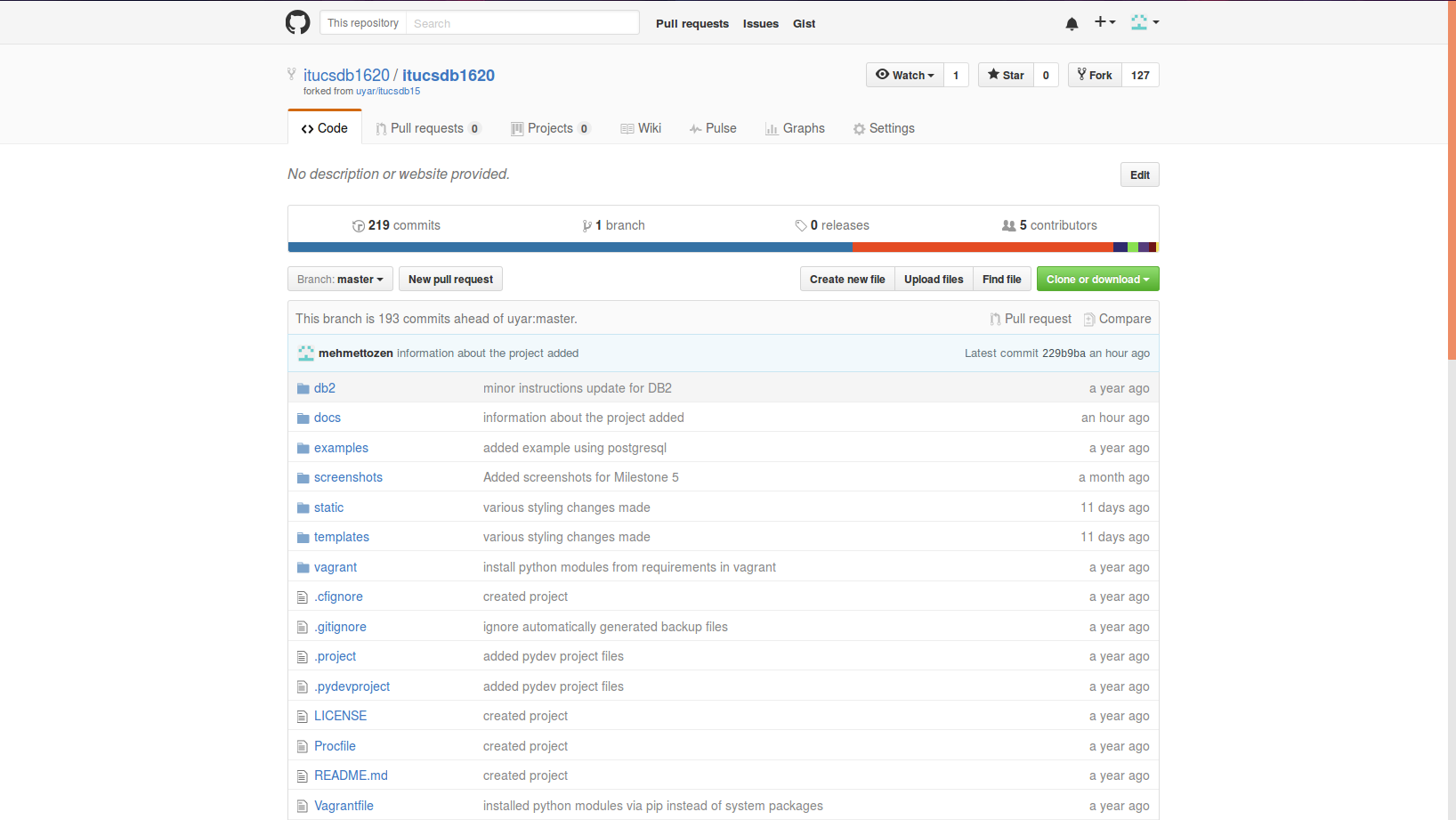
Task: Click the examples folder icon
Action: click(303, 449)
